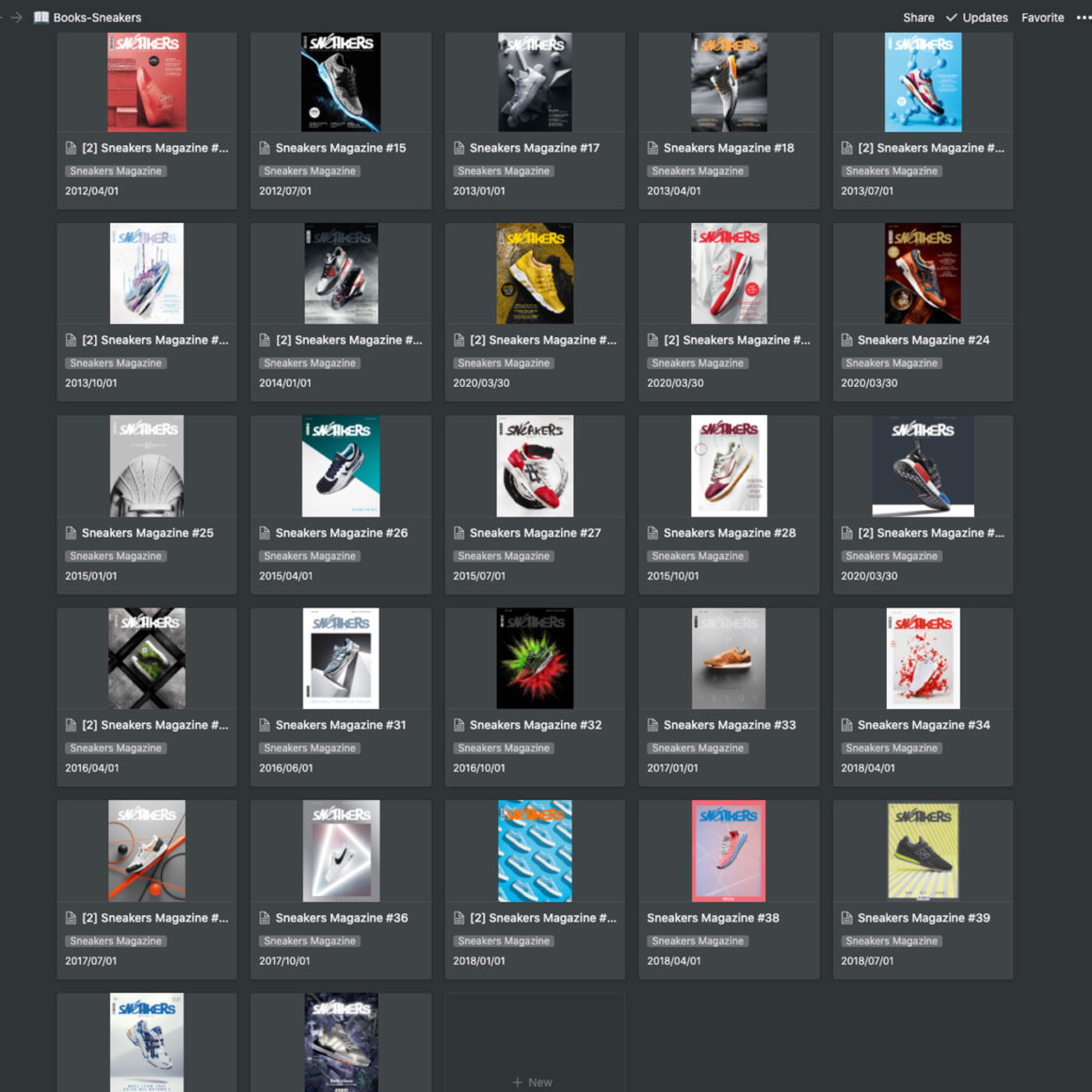Screen dimensions: 1092x1092
Task: Click page icon on card dated 2018/01/01
Action: [x=459, y=919]
